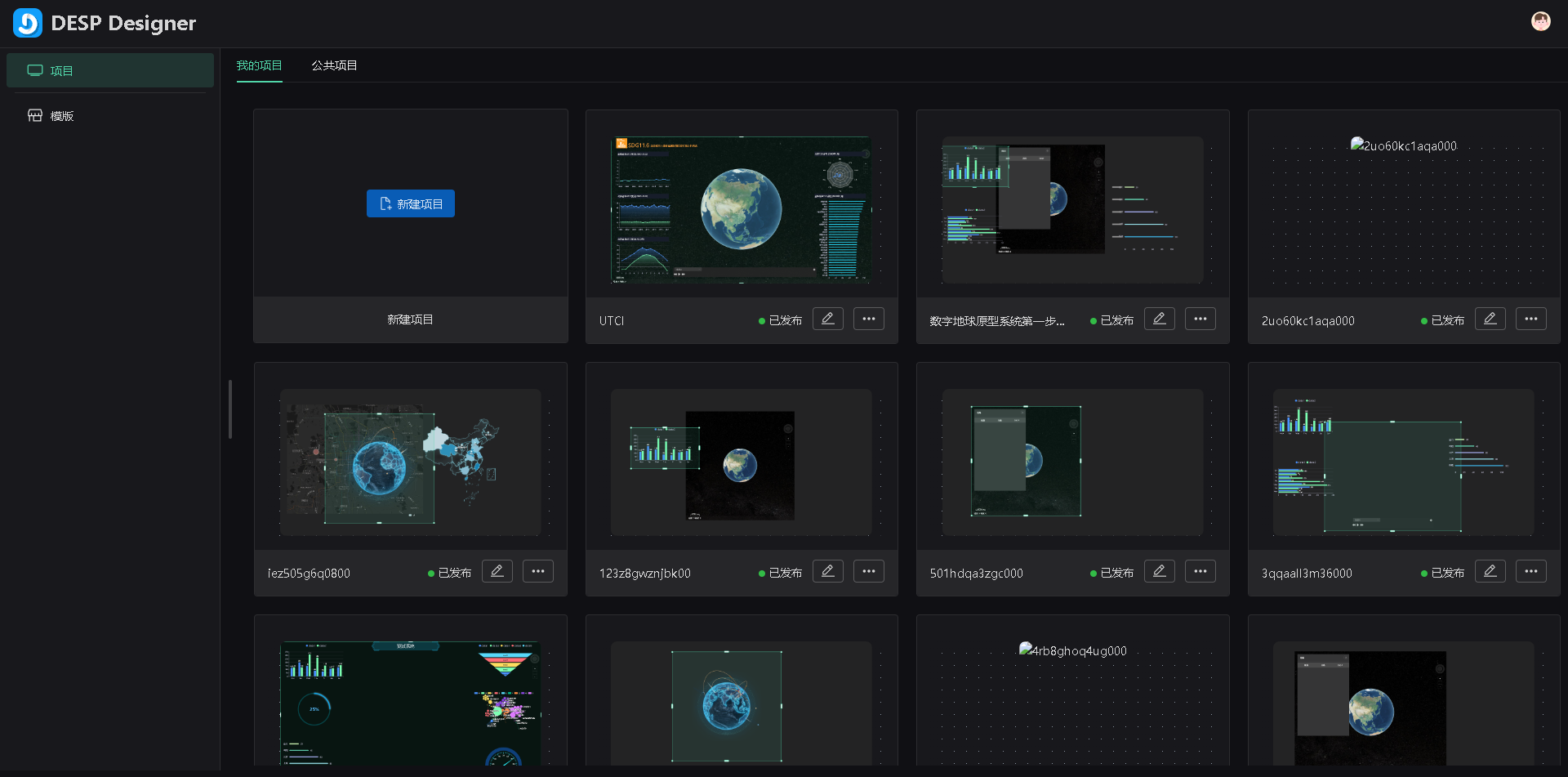1568x777 pixels.
Task: Open more options menu for UTCI project
Action: (868, 319)
